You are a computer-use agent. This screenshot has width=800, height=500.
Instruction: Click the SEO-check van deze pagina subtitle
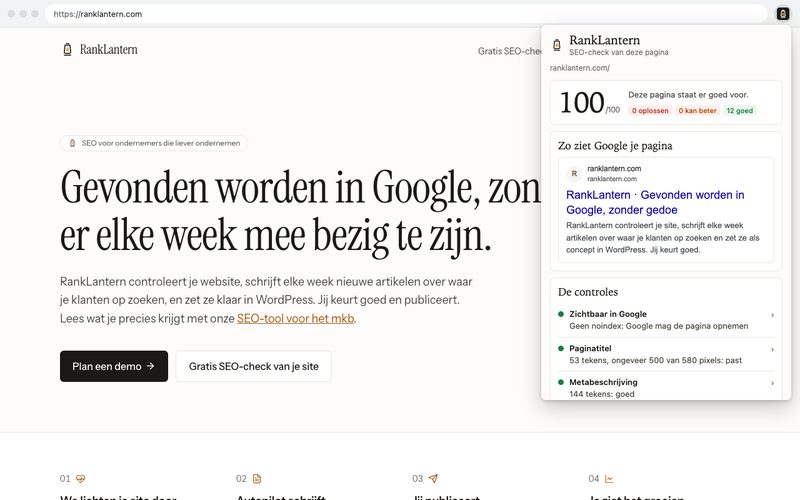[618, 53]
